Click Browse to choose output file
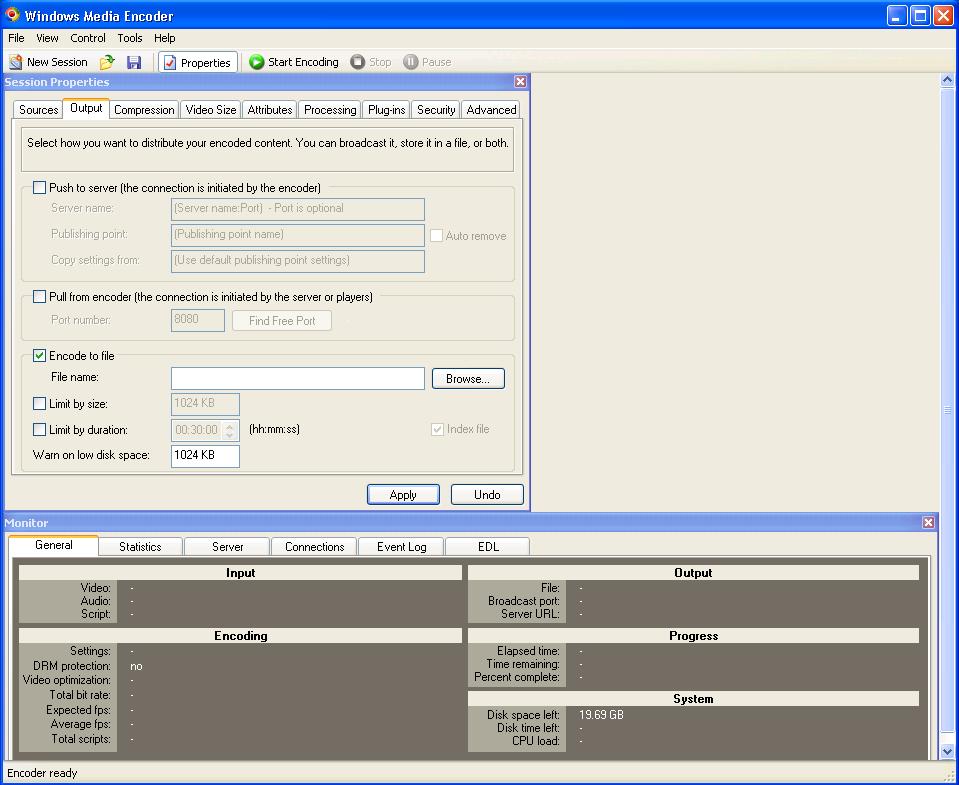The height and width of the screenshot is (785, 959). tap(468, 378)
